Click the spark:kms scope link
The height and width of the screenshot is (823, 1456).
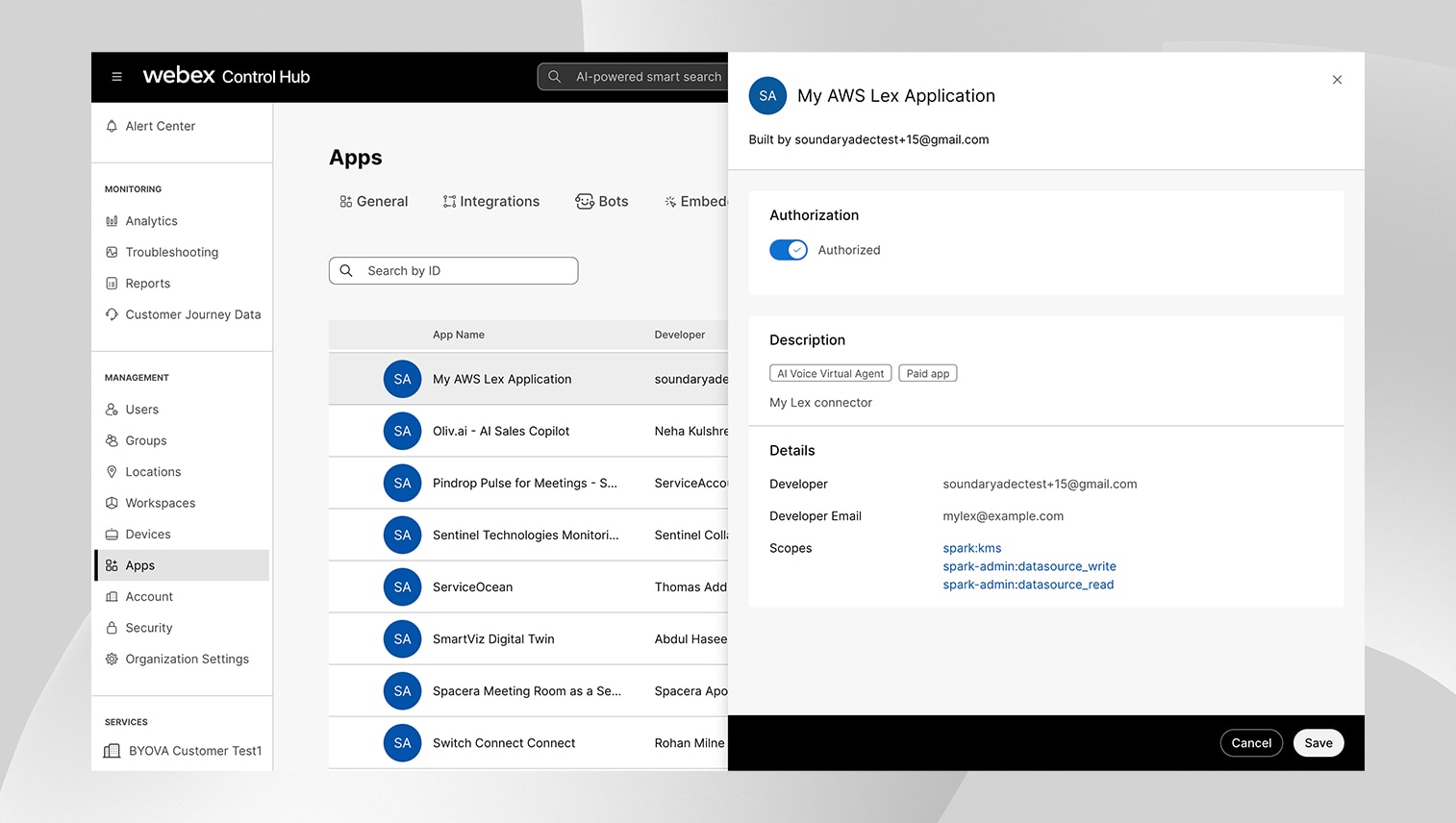[971, 548]
